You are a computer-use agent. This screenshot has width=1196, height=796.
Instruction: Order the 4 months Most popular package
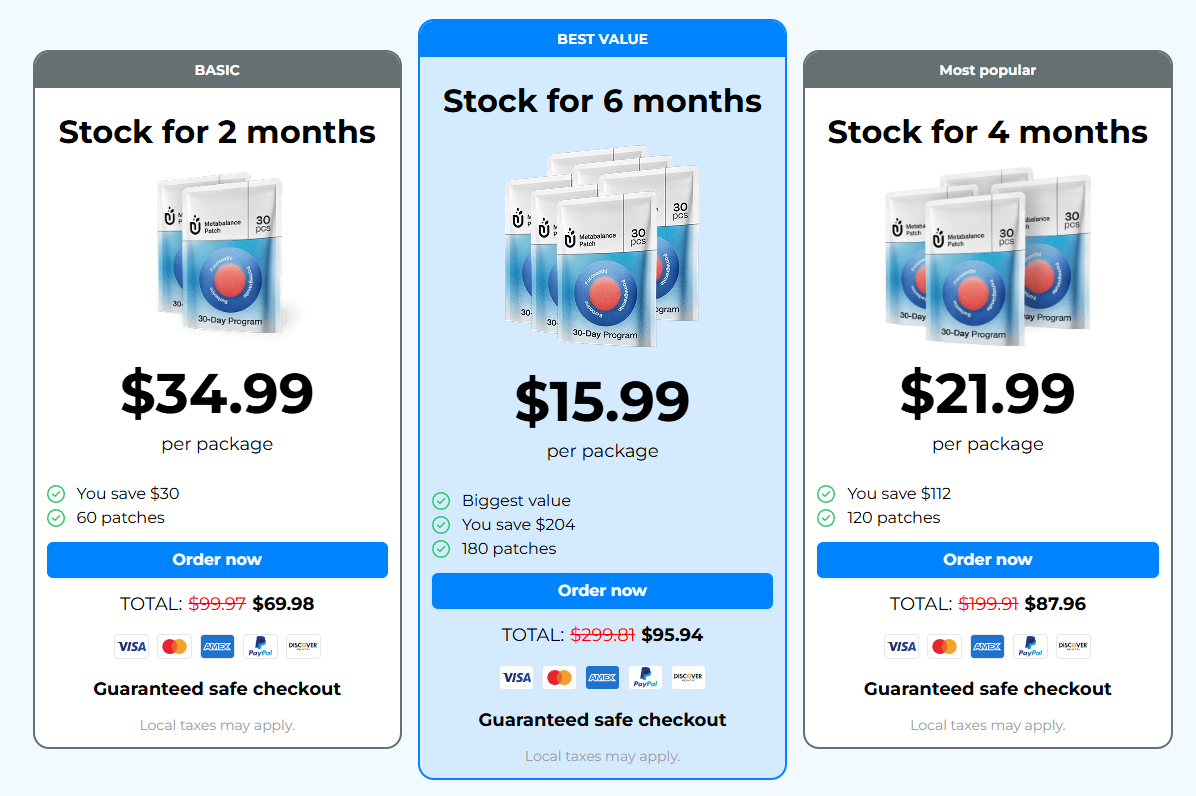click(x=988, y=560)
